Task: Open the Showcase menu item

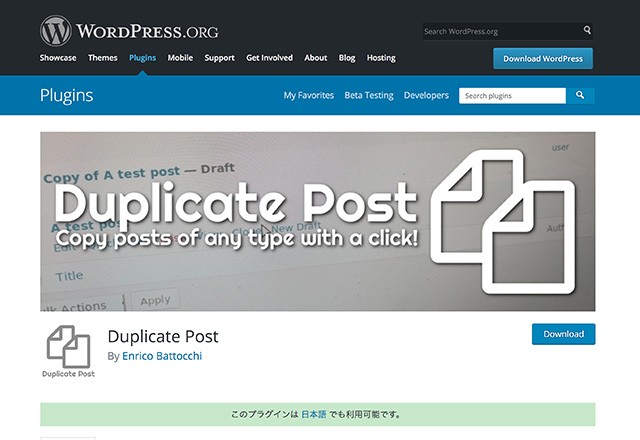Action: (x=58, y=58)
